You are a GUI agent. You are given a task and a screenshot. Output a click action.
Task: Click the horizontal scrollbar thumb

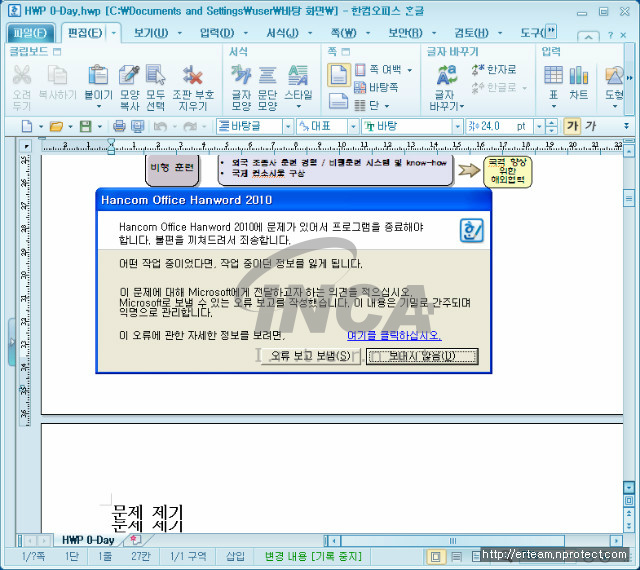(453, 541)
